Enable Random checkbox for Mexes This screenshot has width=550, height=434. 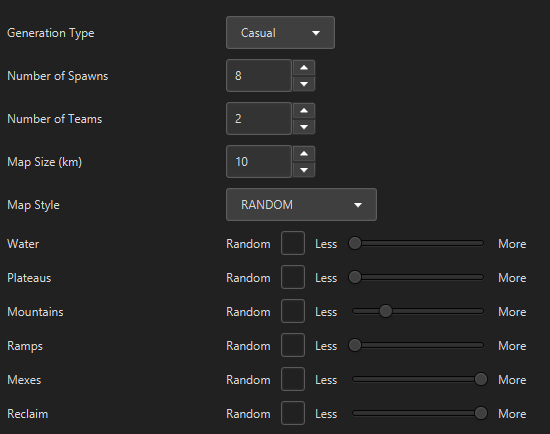click(293, 379)
